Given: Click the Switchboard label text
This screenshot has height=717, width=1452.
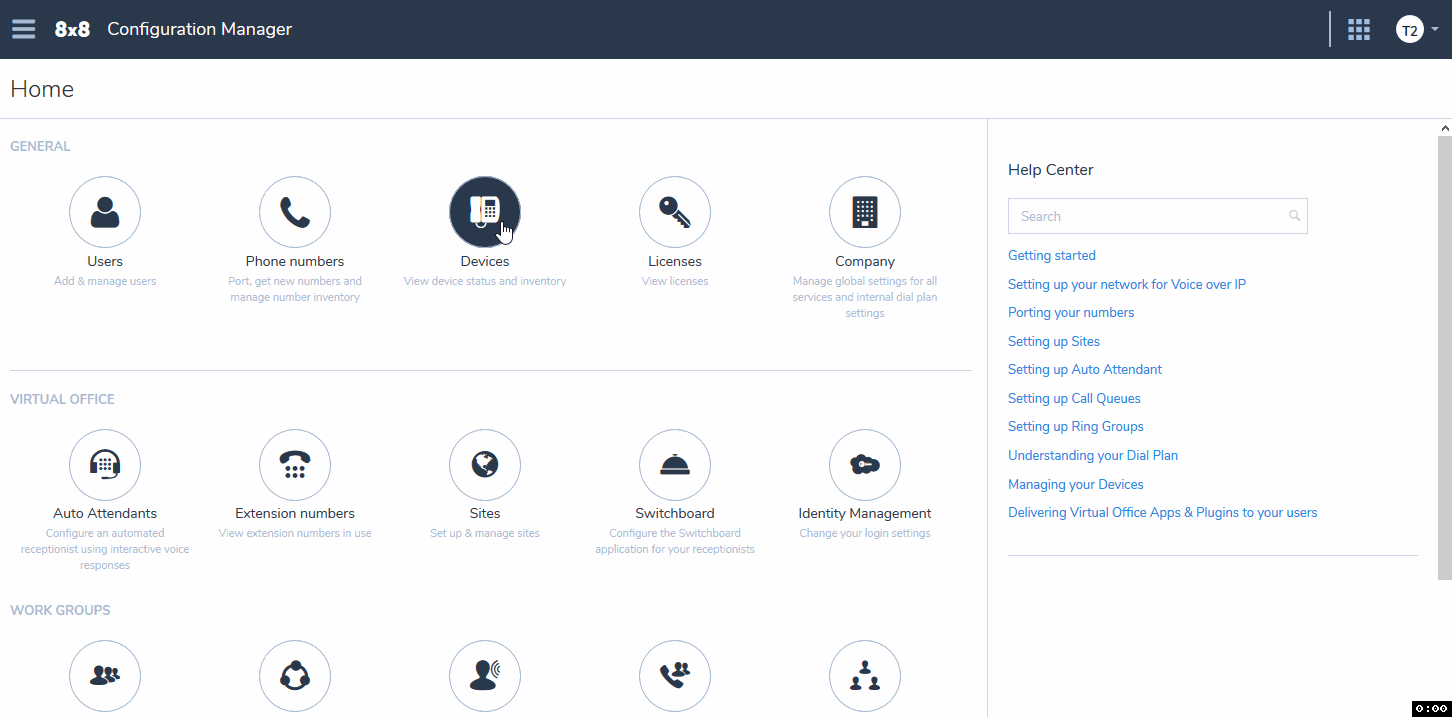Looking at the screenshot, I should (675, 514).
